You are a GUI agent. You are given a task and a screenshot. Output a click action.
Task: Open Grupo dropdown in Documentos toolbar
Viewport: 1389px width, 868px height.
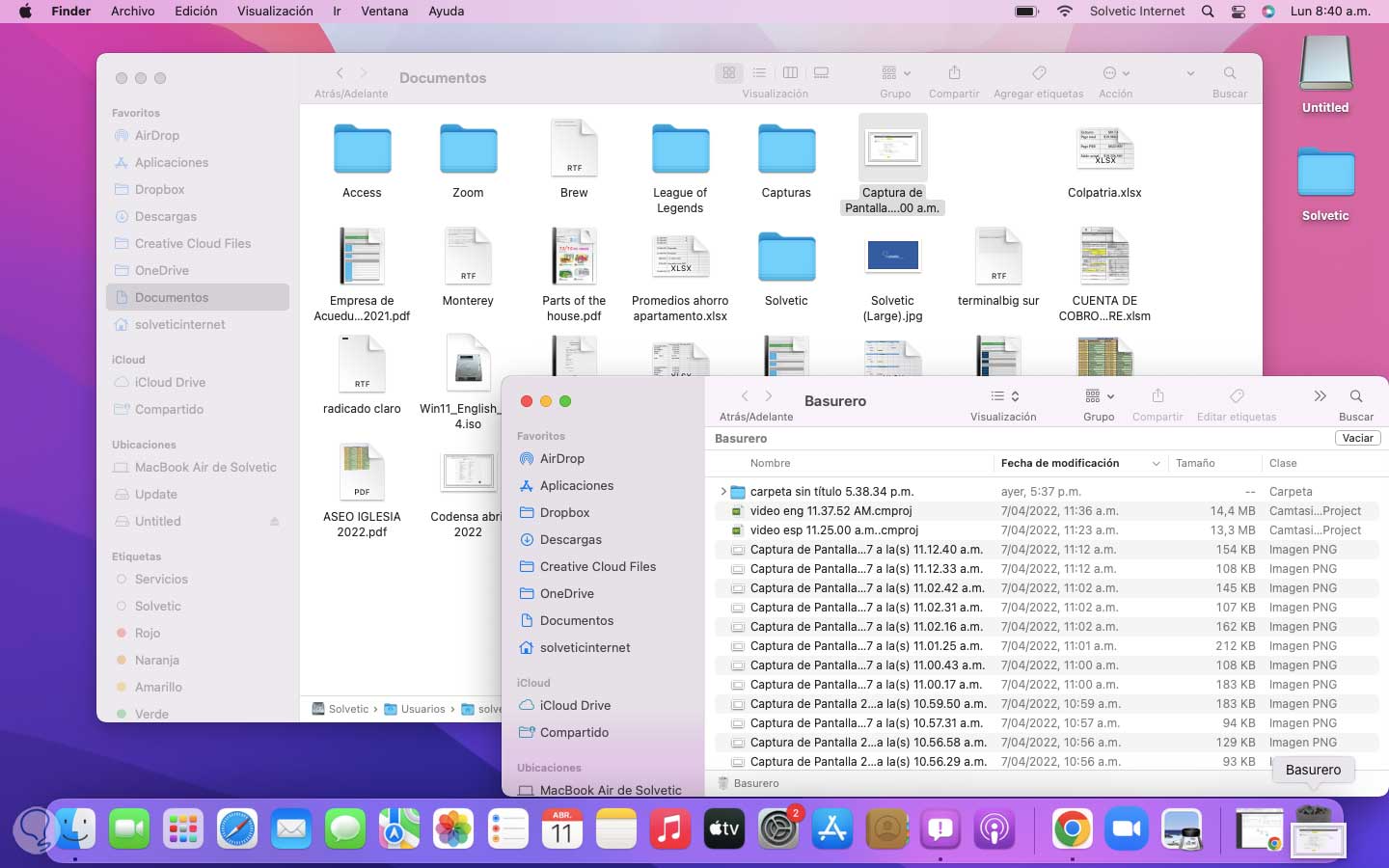(x=895, y=73)
